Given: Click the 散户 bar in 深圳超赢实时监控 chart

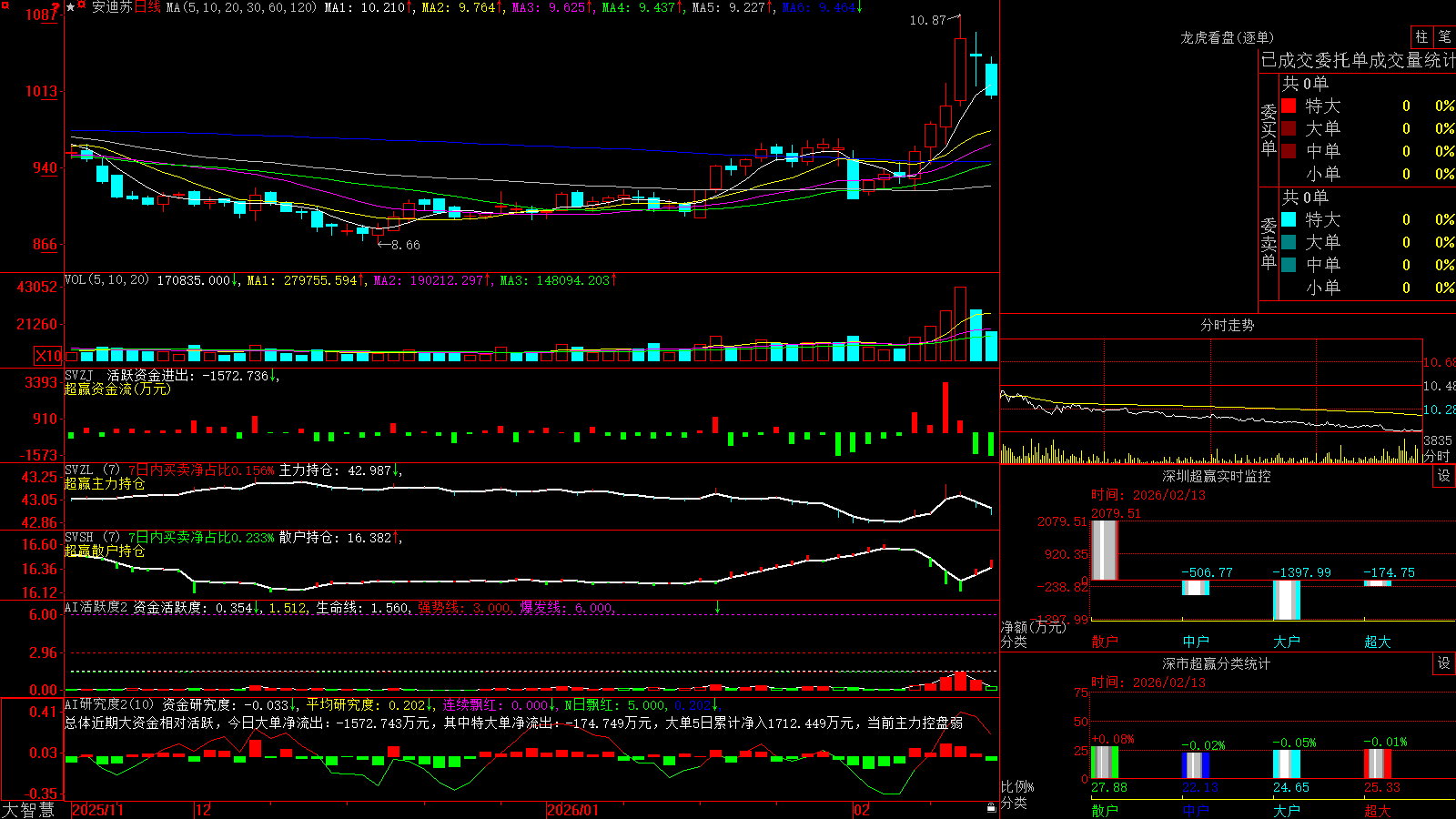Looking at the screenshot, I should (1105, 550).
